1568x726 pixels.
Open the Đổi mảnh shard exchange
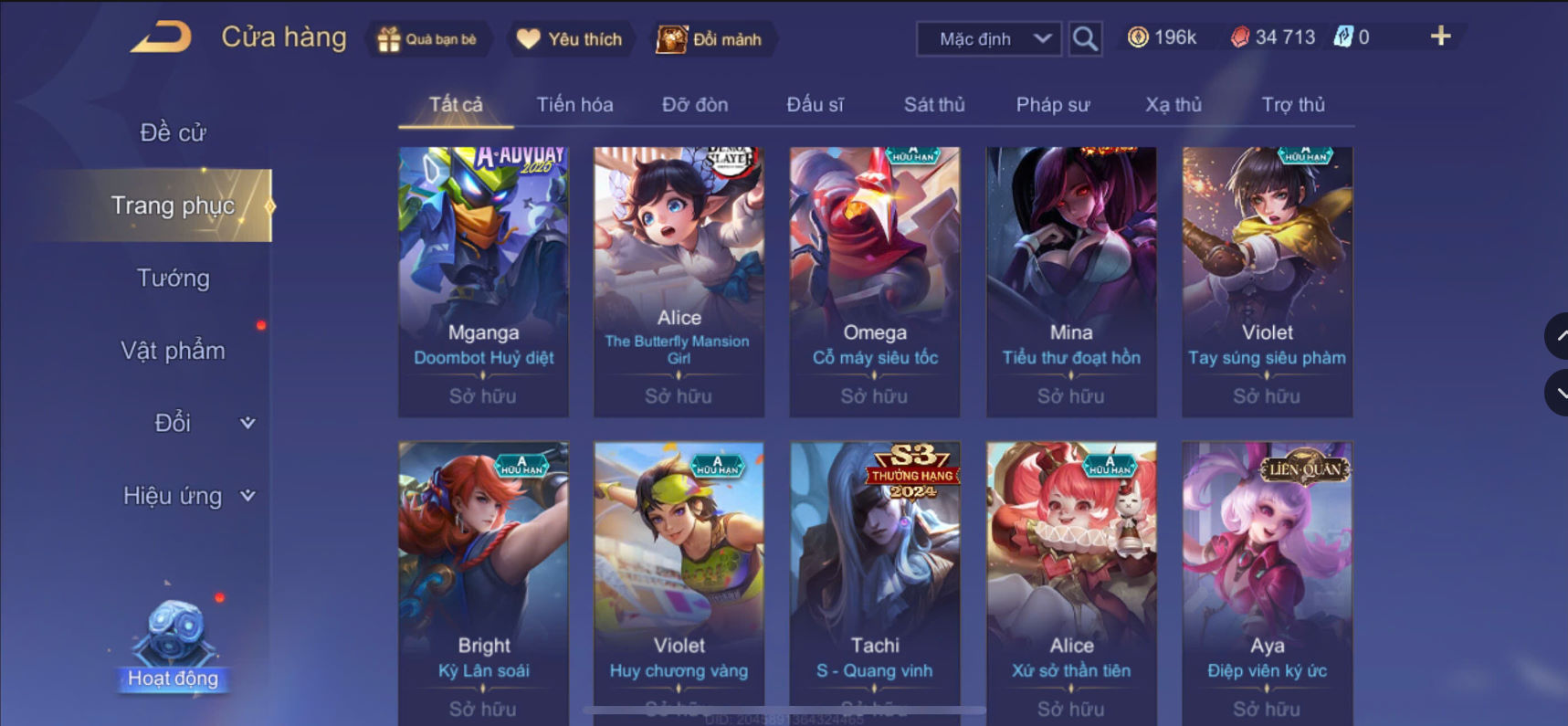671,39
